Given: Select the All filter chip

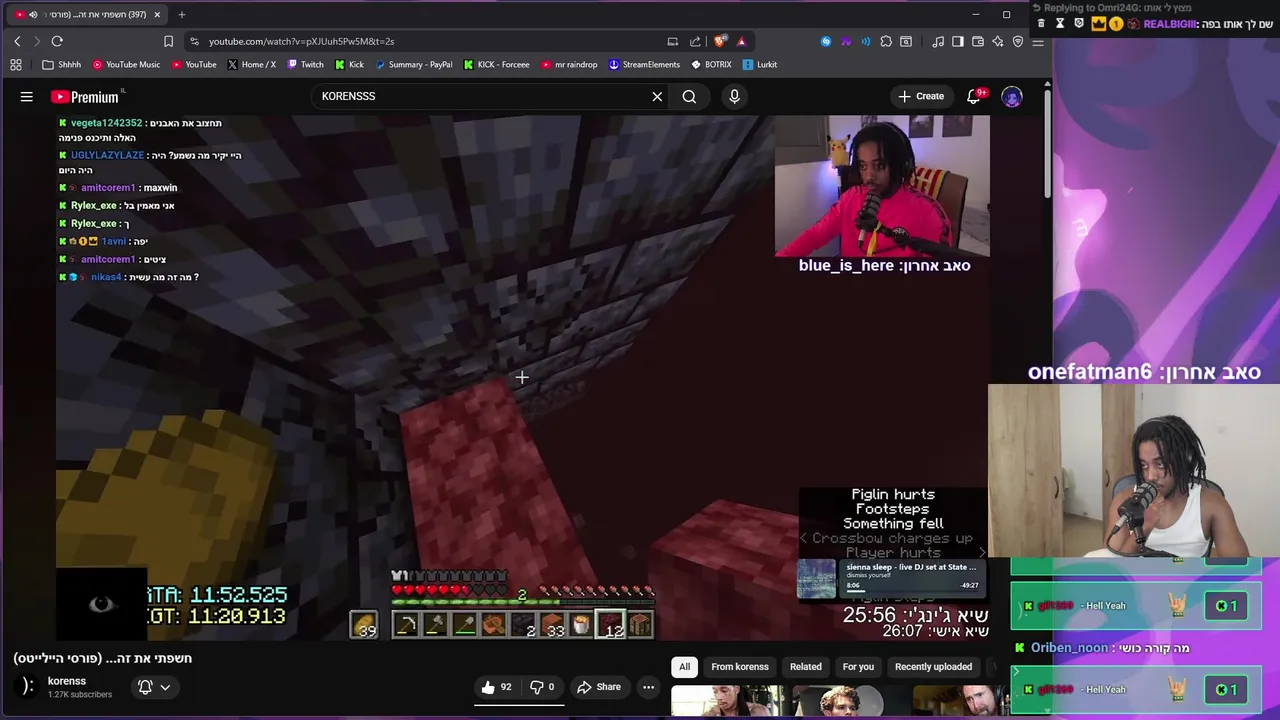Looking at the screenshot, I should click(x=684, y=667).
